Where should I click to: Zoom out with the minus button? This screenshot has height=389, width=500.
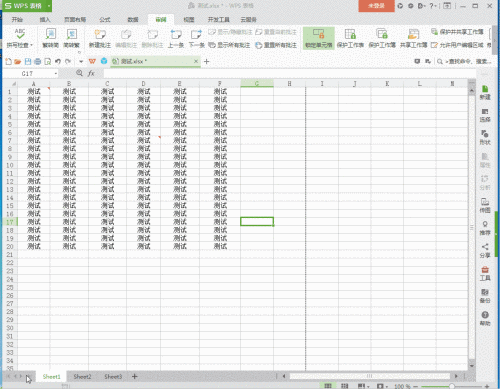pyautogui.click(x=415, y=386)
